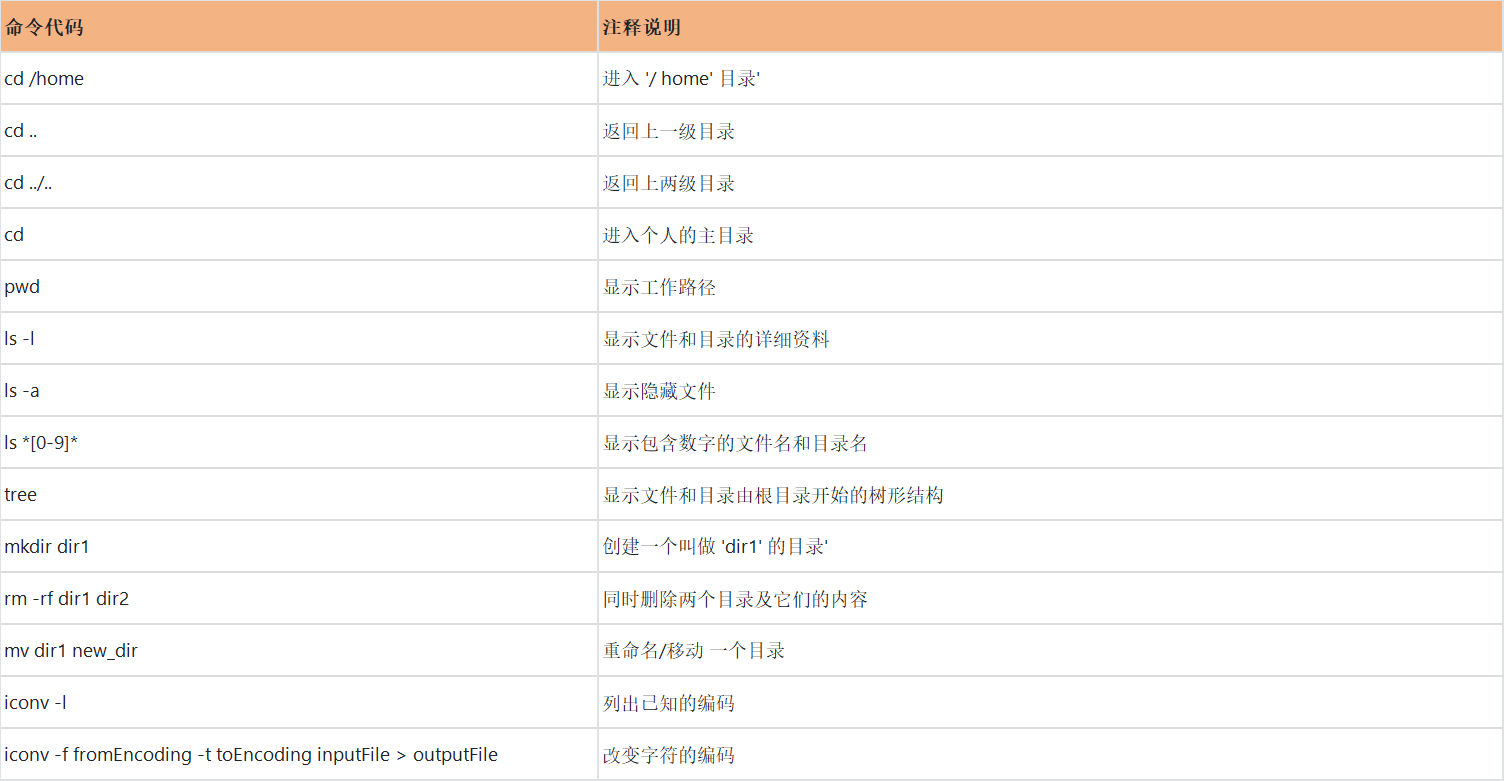Select the description '显示文件和目录的详细资料'

pos(716,339)
